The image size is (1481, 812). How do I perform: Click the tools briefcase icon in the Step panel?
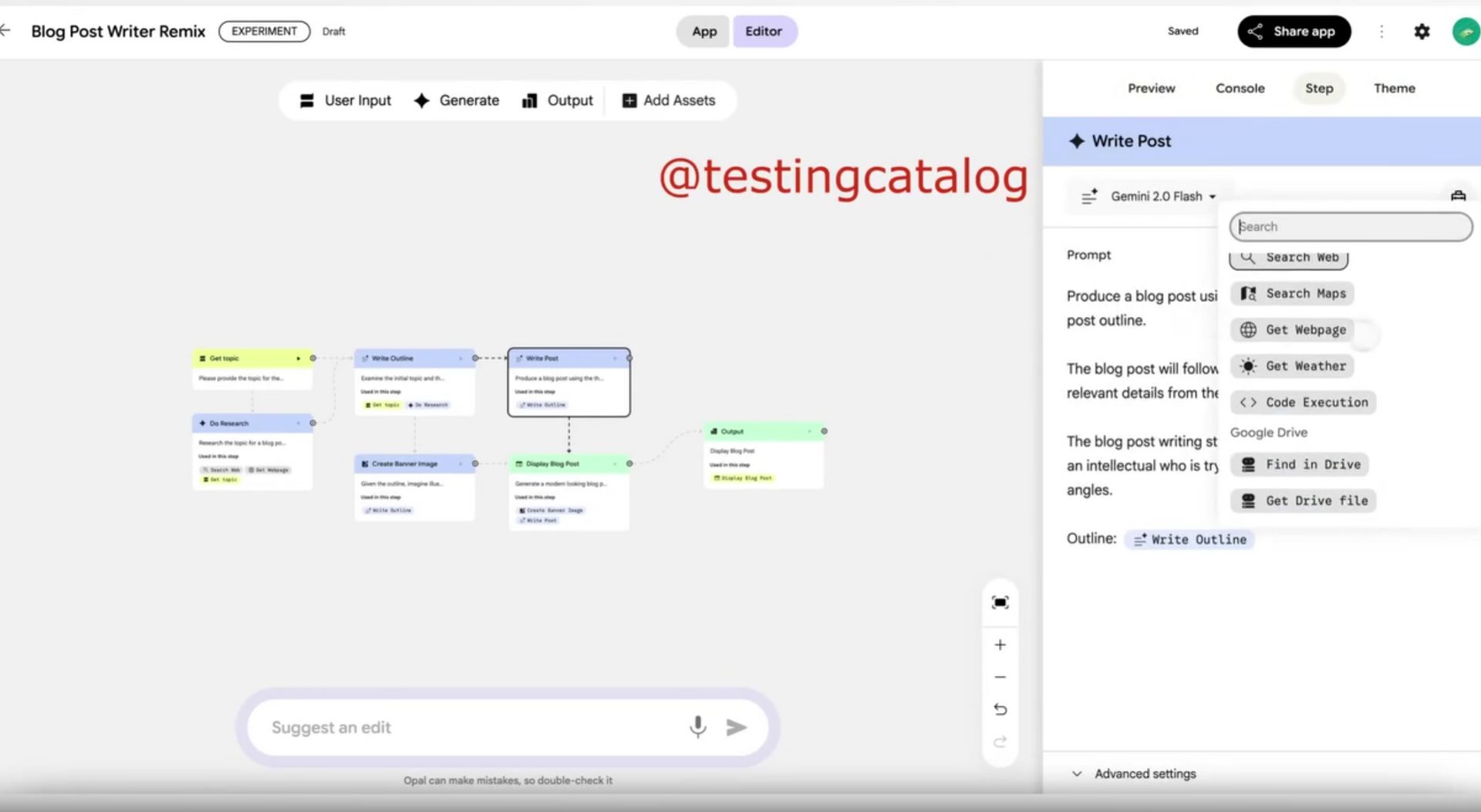pos(1458,196)
